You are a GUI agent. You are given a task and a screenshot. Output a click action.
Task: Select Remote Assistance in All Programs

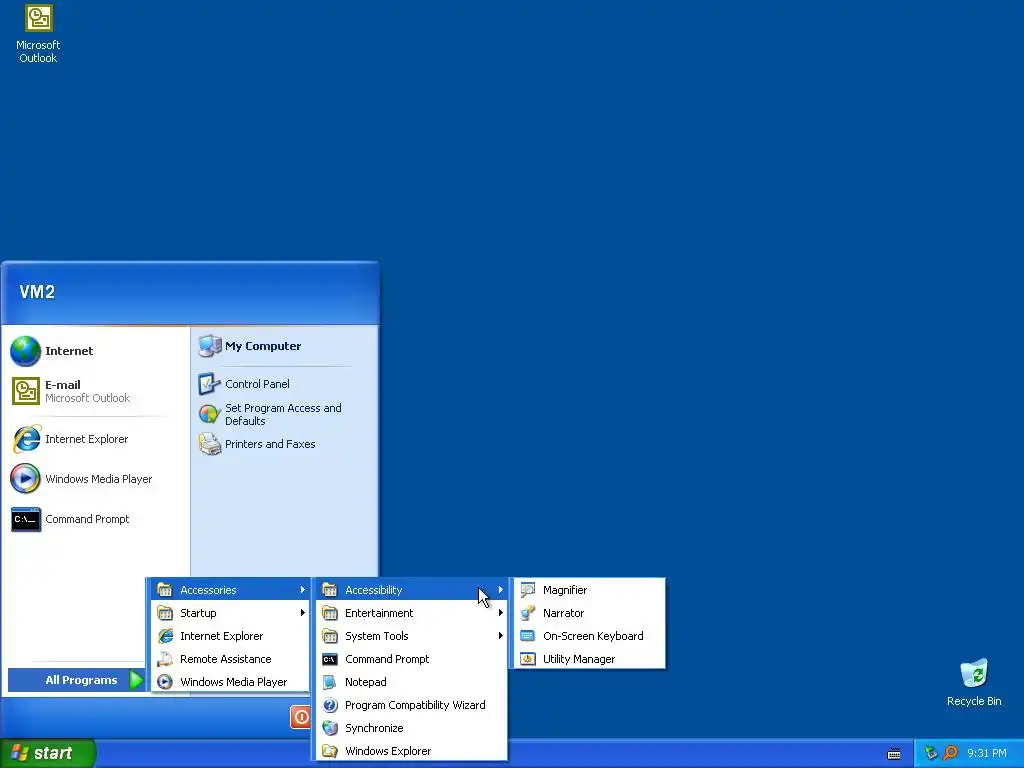click(231, 659)
